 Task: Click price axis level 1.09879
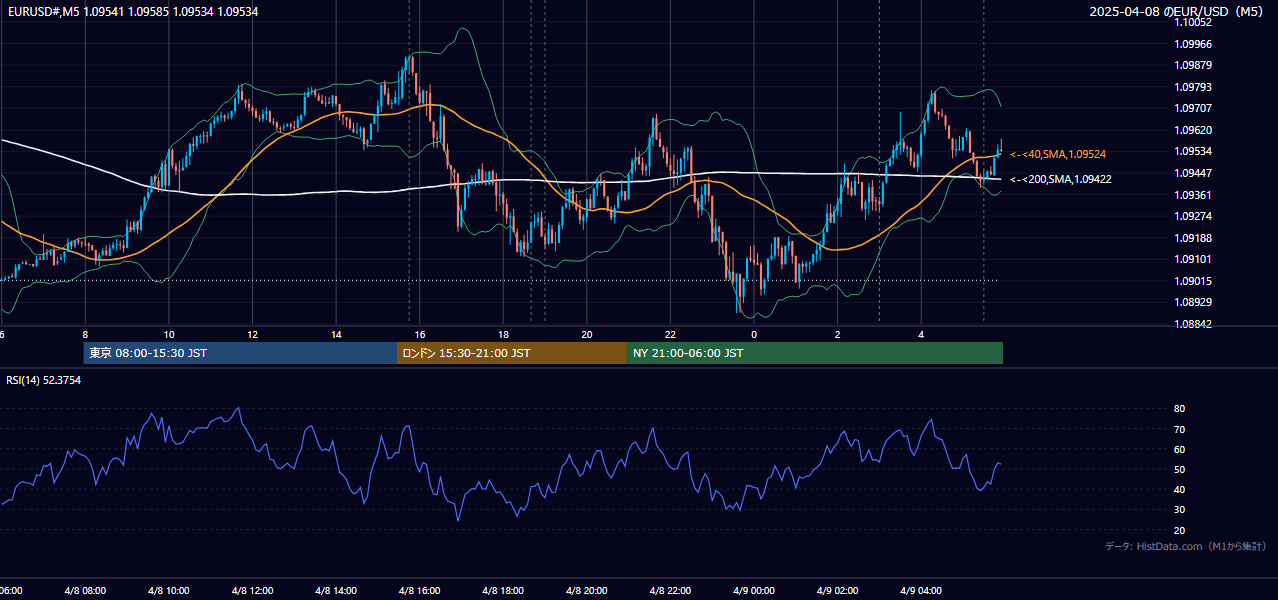(1194, 65)
